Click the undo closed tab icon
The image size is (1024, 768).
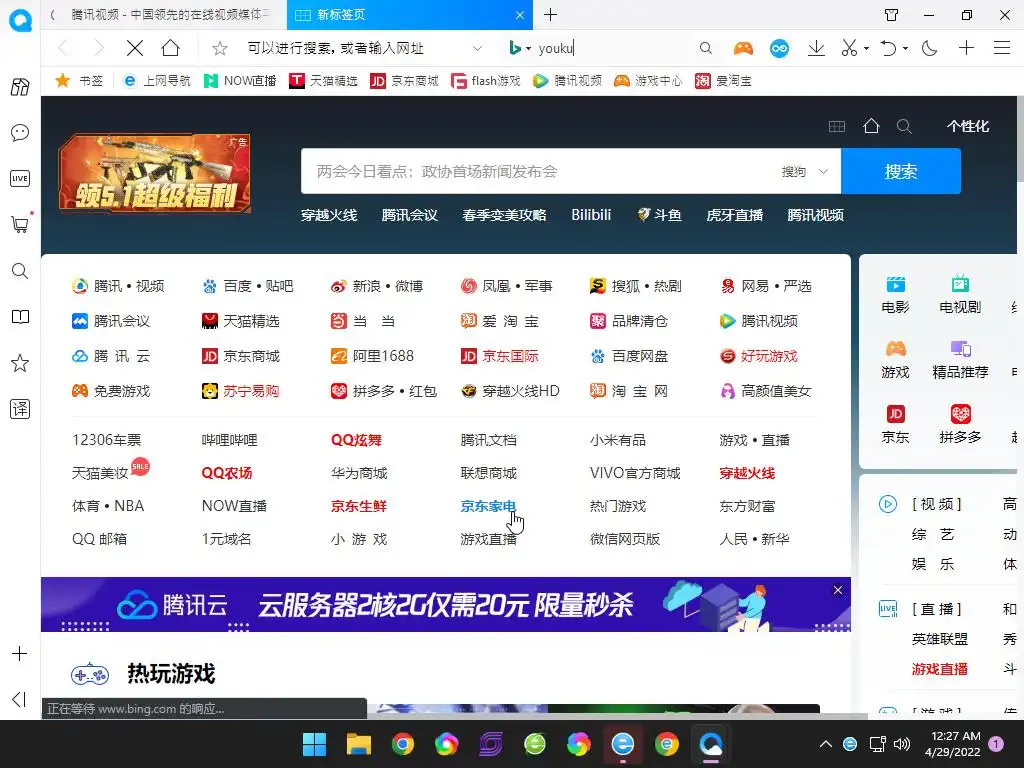pyautogui.click(x=888, y=48)
